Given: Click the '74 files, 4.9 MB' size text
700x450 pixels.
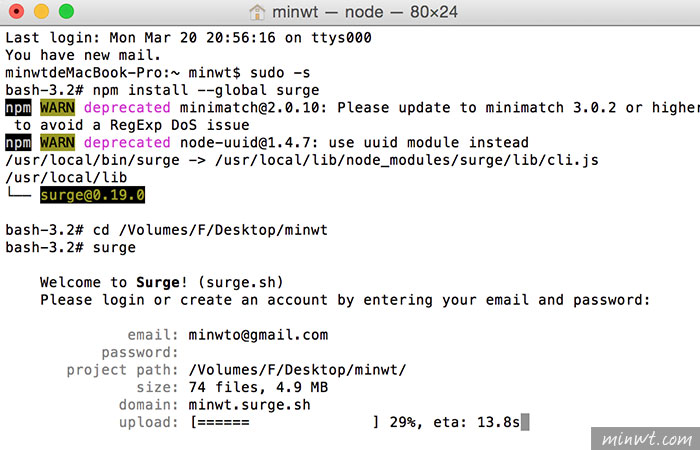Looking at the screenshot, I should (258, 387).
